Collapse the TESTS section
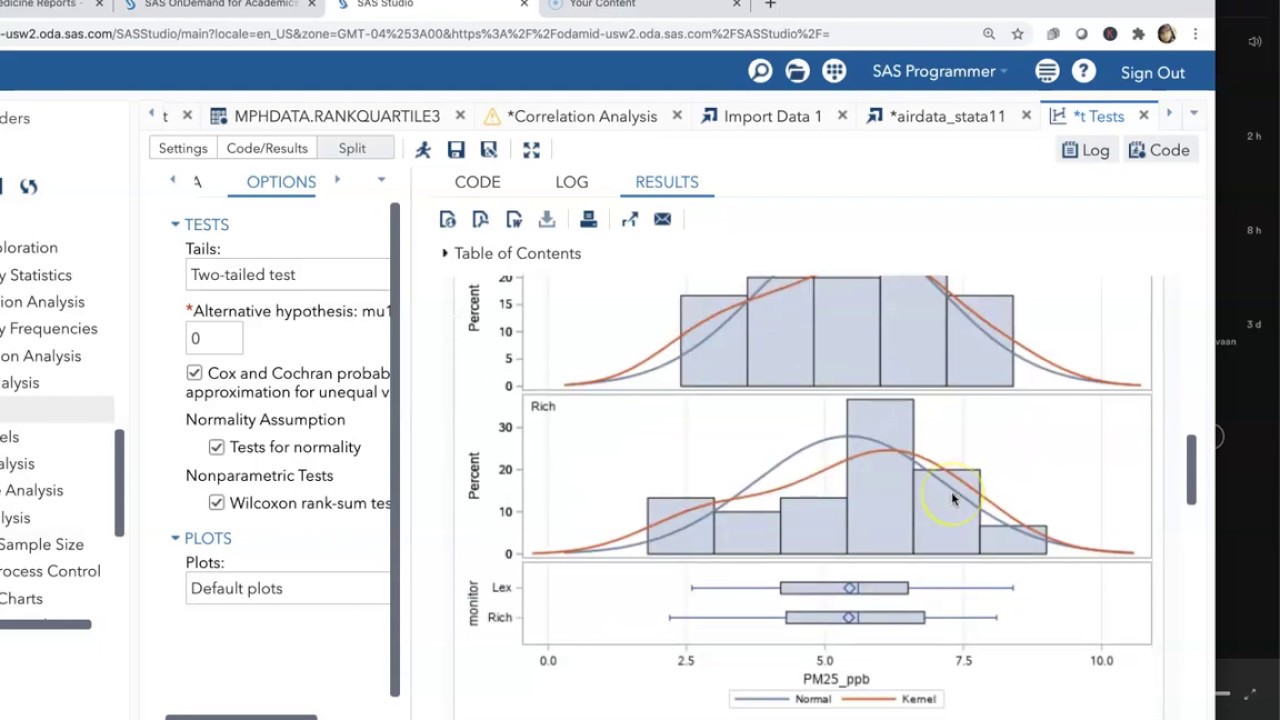Image resolution: width=1280 pixels, height=720 pixels. coord(175,225)
